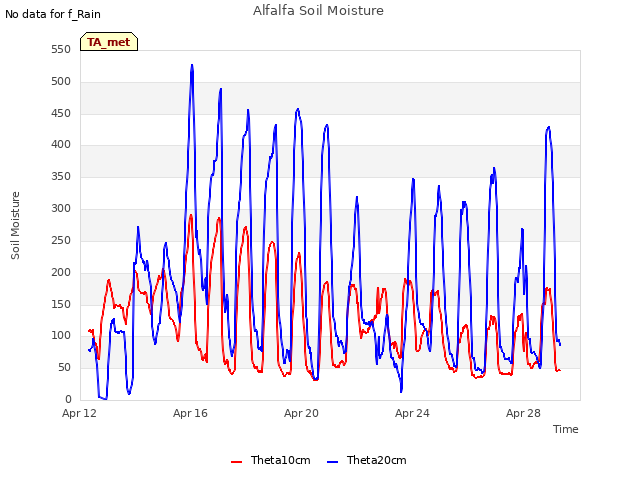Click the highest red Theta10cm peak near Apr 16
The width and height of the screenshot is (640, 480).
(191, 215)
